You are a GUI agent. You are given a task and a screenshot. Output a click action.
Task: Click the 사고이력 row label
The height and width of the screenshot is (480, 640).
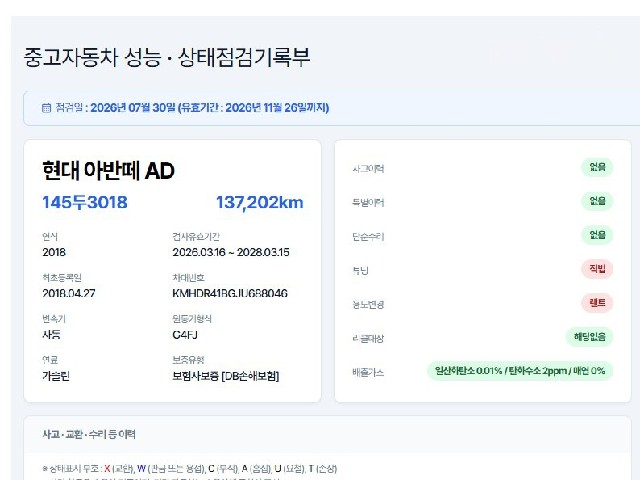point(368,169)
